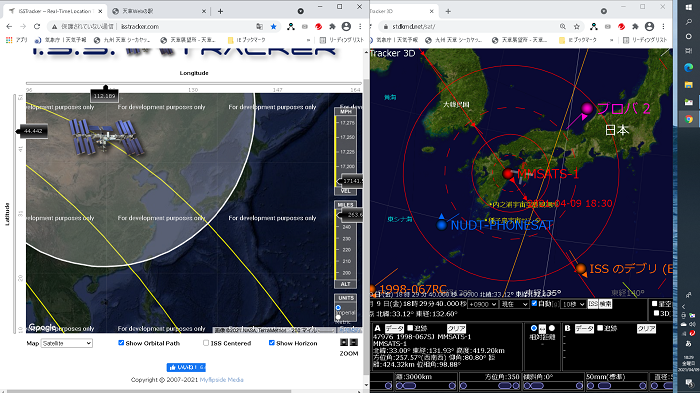Open the 10秒 interval dropdown

[573, 304]
